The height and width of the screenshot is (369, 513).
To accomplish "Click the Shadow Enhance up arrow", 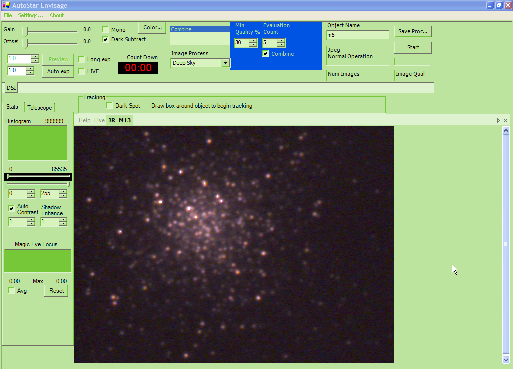I will pyautogui.click(x=63, y=219).
